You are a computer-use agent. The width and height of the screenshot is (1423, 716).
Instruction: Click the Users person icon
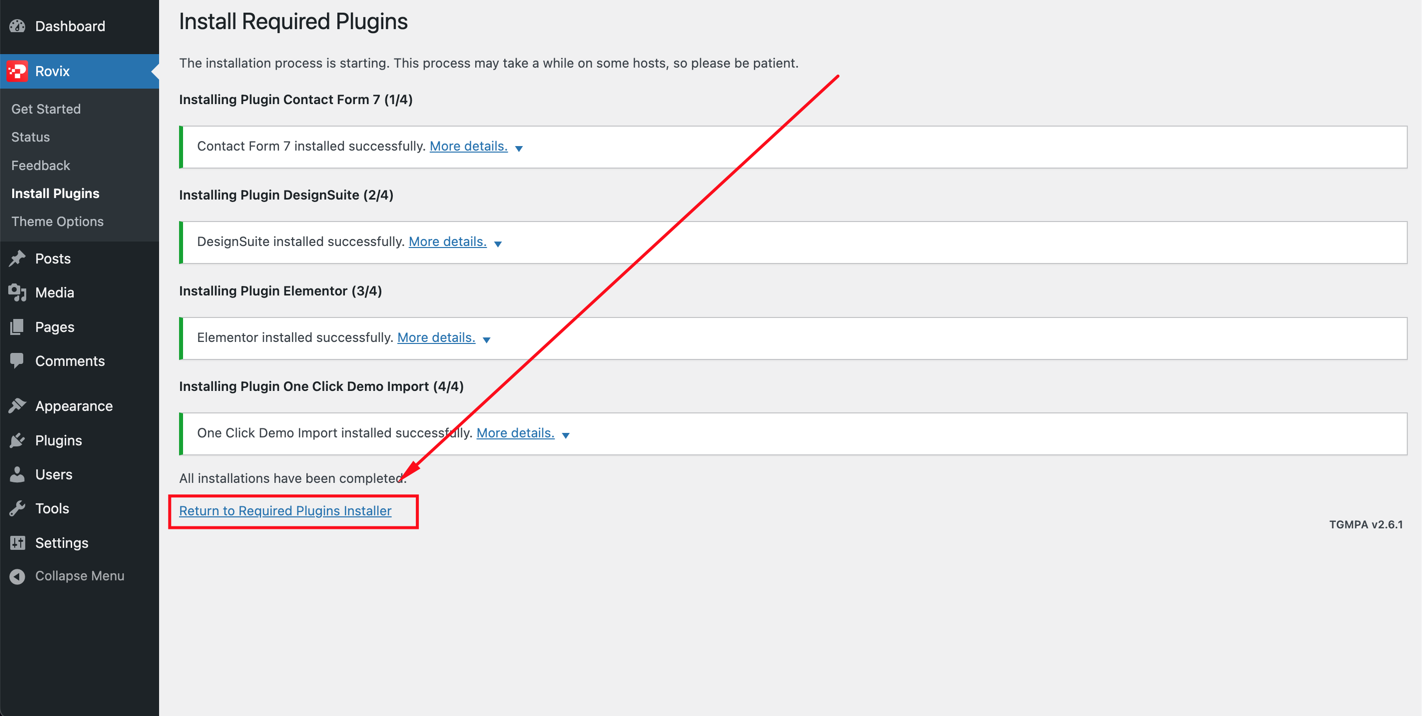[17, 474]
